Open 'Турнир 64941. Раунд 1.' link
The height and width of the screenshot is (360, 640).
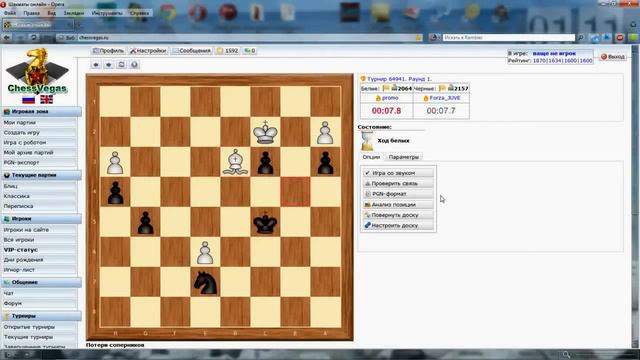pyautogui.click(x=399, y=79)
